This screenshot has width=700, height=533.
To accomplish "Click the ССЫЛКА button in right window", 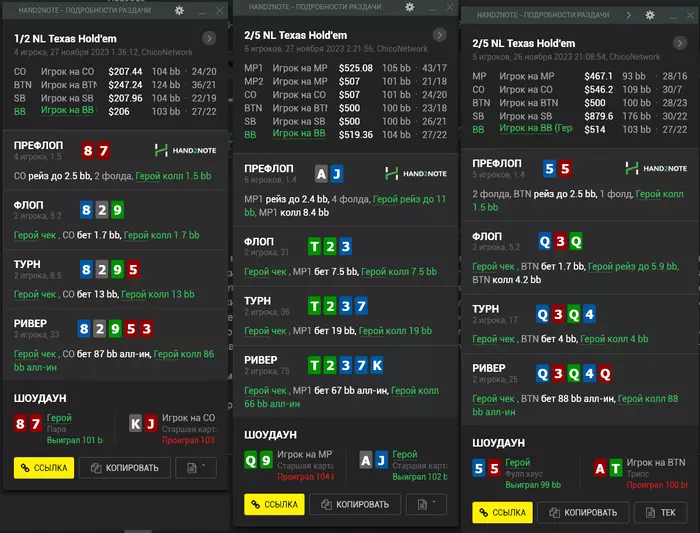I will pos(502,512).
